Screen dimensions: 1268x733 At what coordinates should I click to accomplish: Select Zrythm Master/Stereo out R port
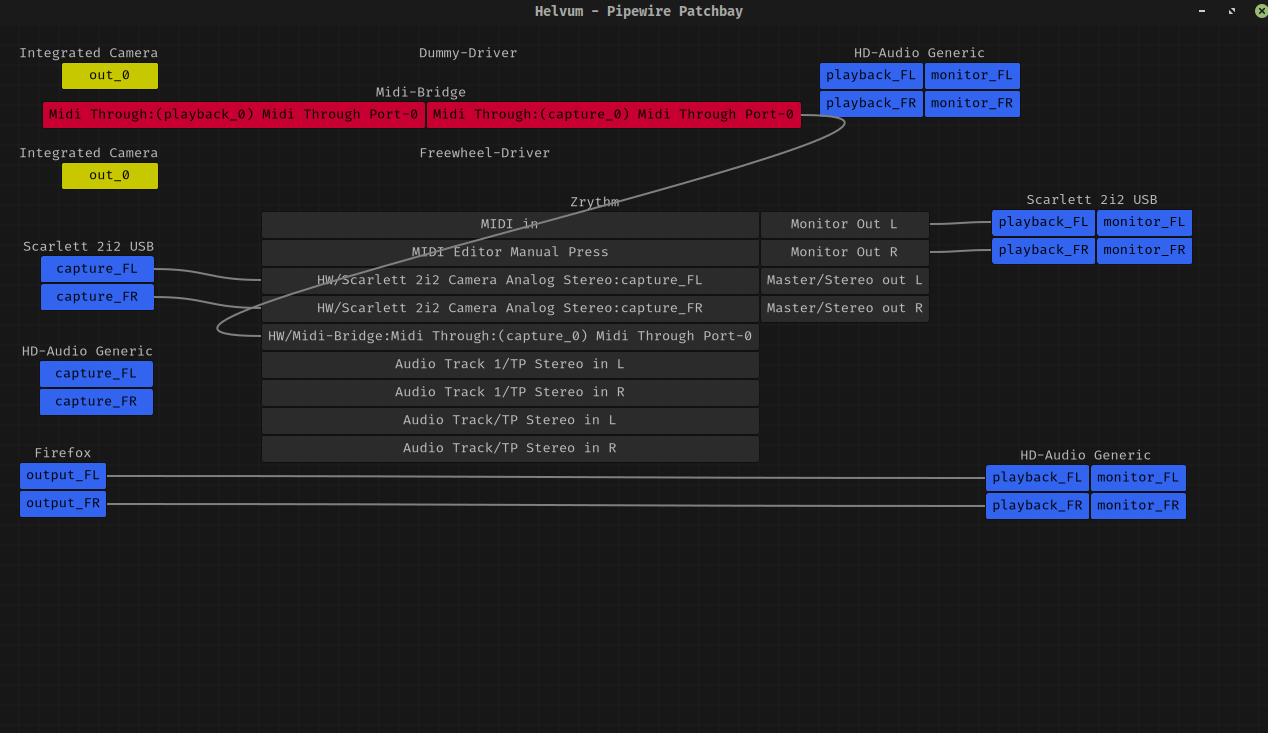point(844,309)
